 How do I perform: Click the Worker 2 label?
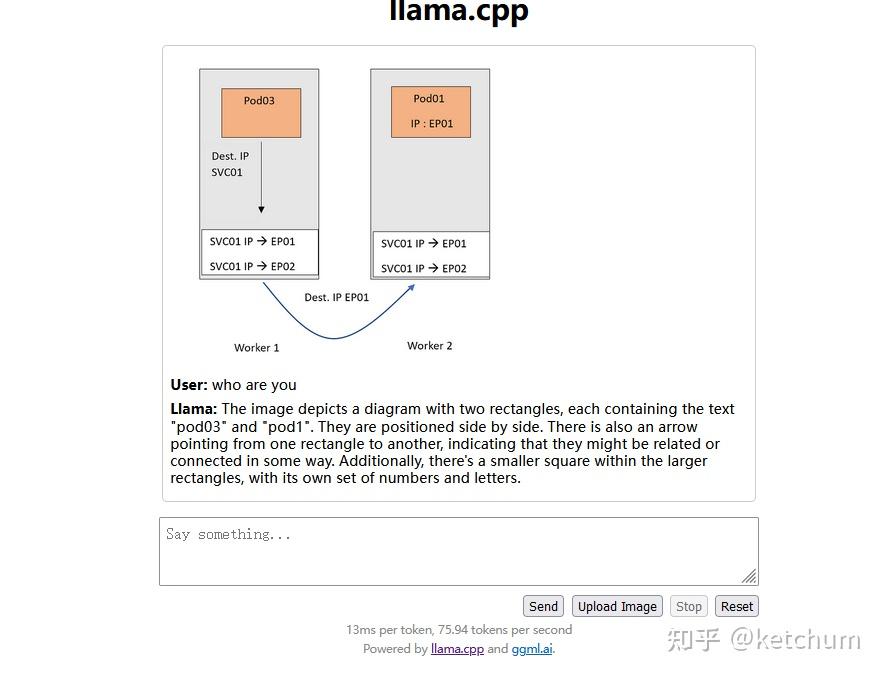coord(429,345)
